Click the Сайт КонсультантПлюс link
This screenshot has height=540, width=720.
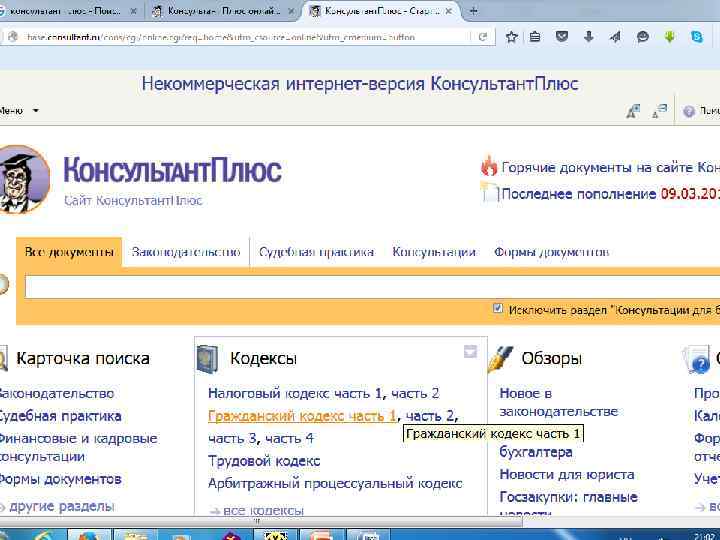pyautogui.click(x=133, y=201)
